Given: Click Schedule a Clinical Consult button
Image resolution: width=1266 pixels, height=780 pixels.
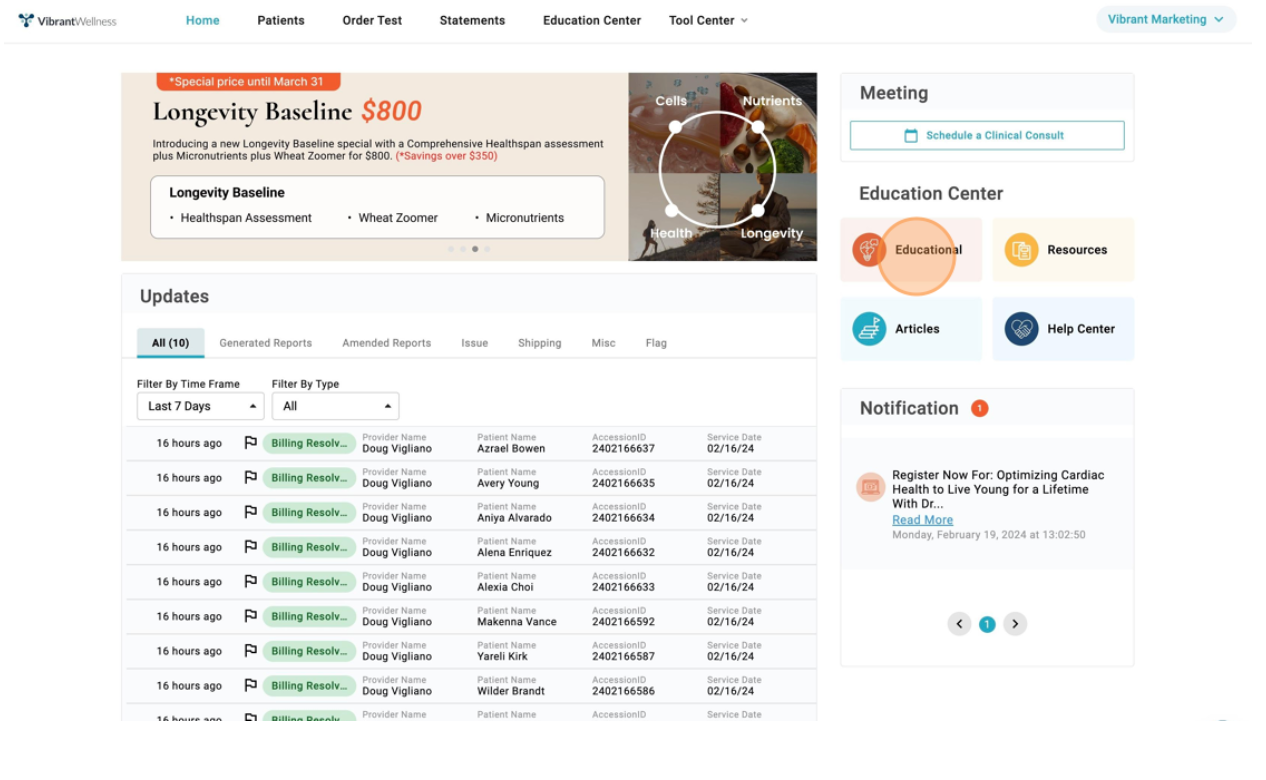Looking at the screenshot, I should 987,135.
